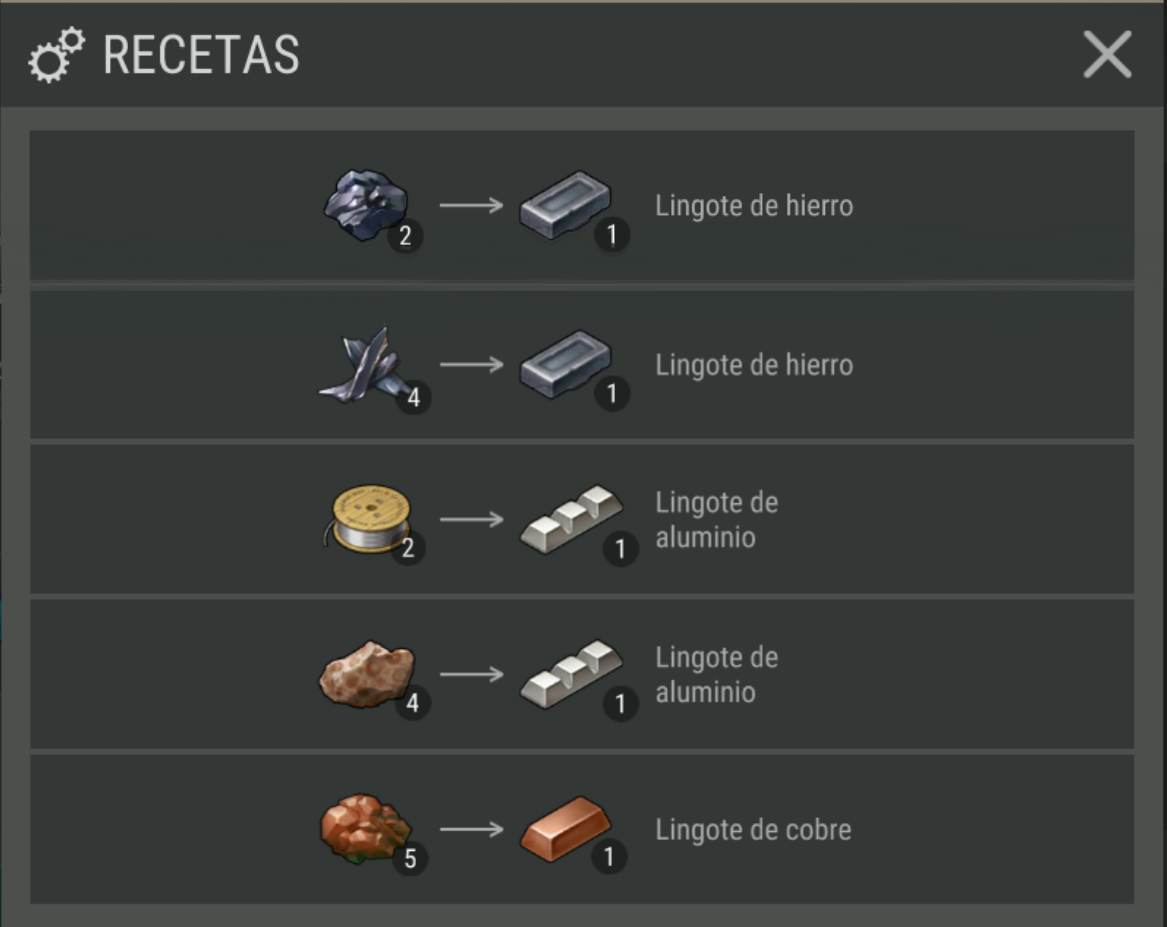
Task: Select iron ingot icon in scrap metal recipe
Action: coord(566,365)
